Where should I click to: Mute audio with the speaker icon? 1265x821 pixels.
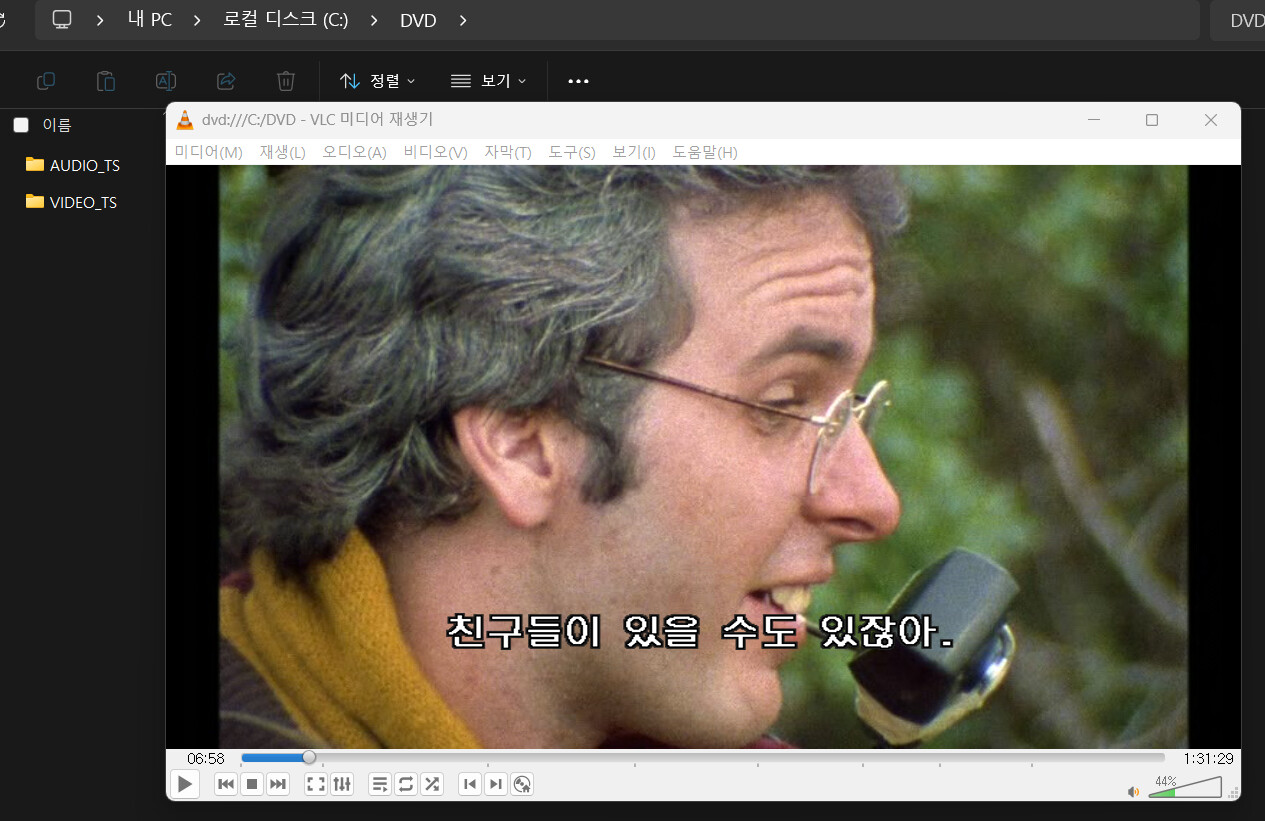click(1133, 791)
